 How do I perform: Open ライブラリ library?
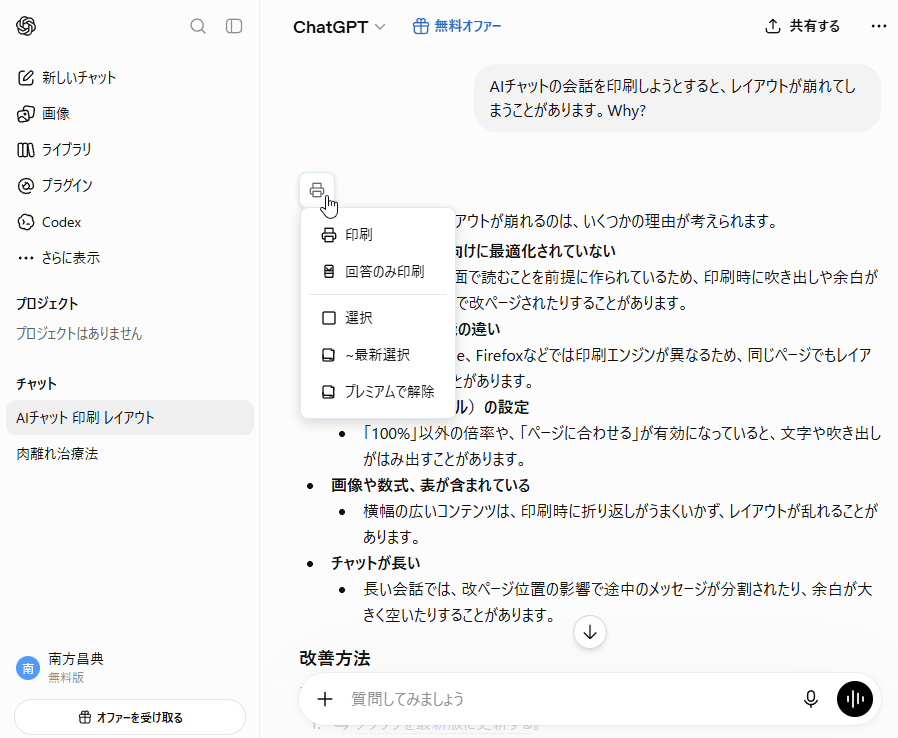(54, 150)
